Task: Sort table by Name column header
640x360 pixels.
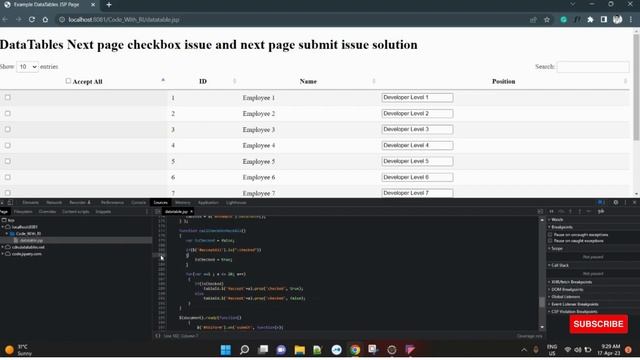Action: [308, 81]
